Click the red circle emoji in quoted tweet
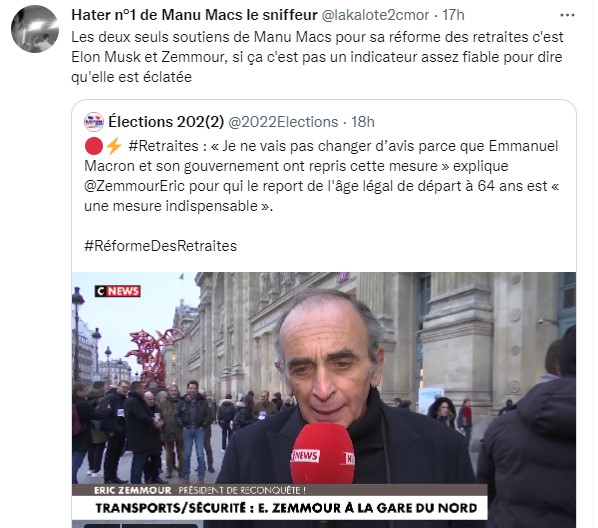The height and width of the screenshot is (528, 598). point(93,146)
